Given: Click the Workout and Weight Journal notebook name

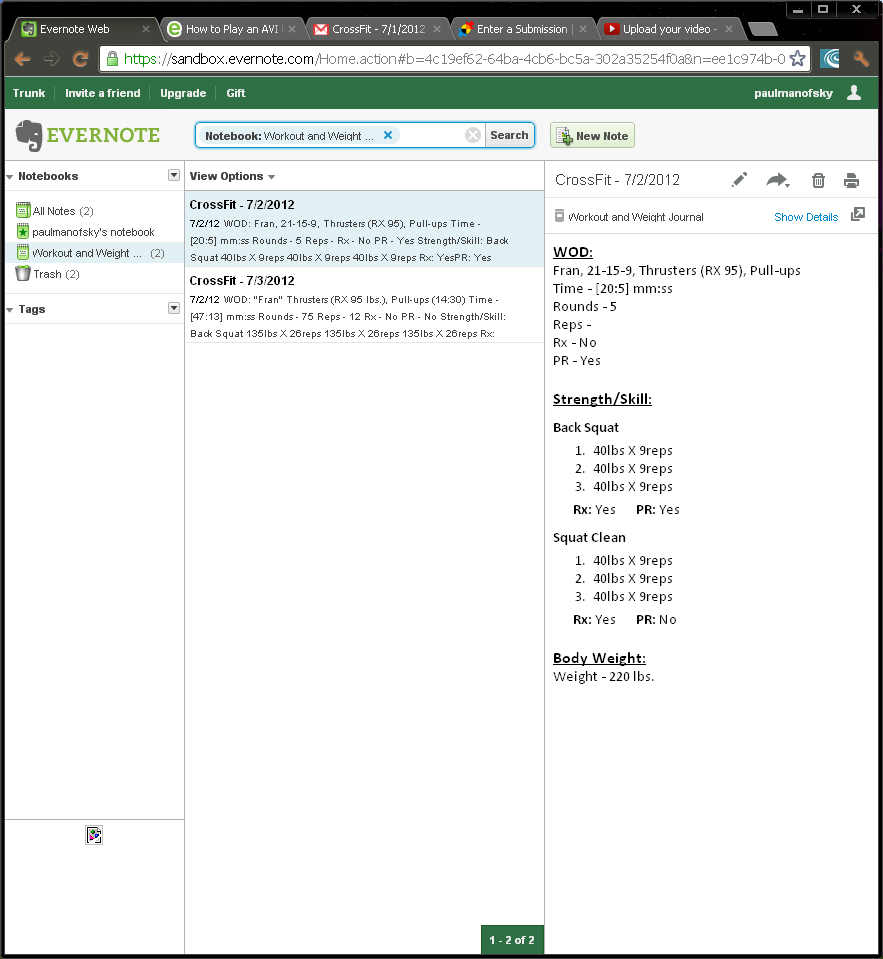Looking at the screenshot, I should (635, 217).
